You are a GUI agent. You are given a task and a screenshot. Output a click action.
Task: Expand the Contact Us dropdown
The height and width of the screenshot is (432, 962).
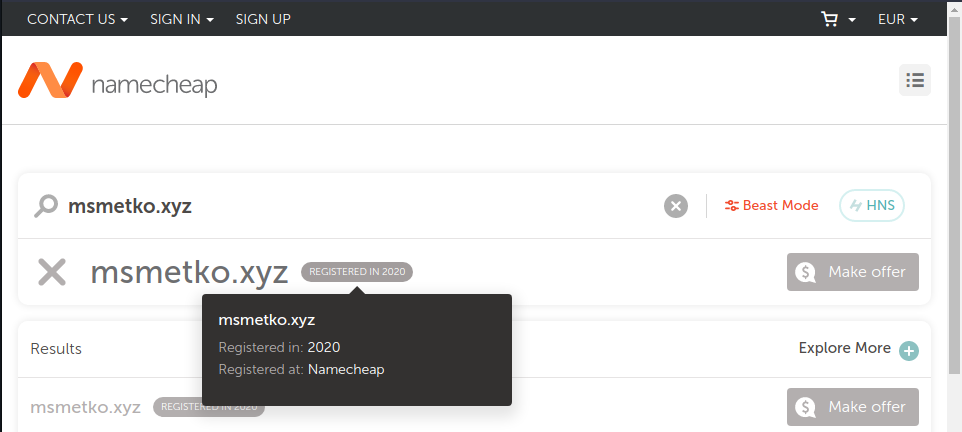(x=77, y=19)
